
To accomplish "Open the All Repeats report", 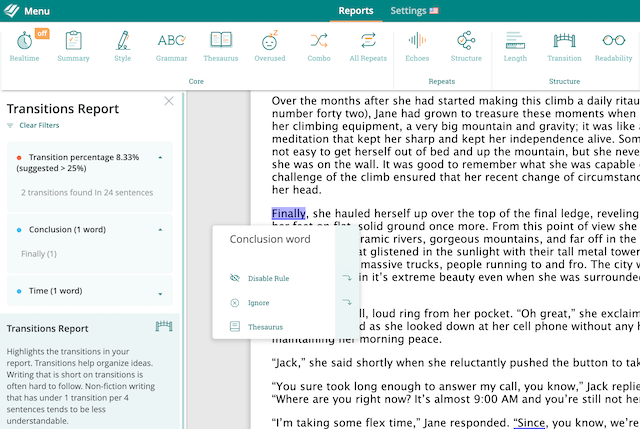I will pyautogui.click(x=368, y=47).
